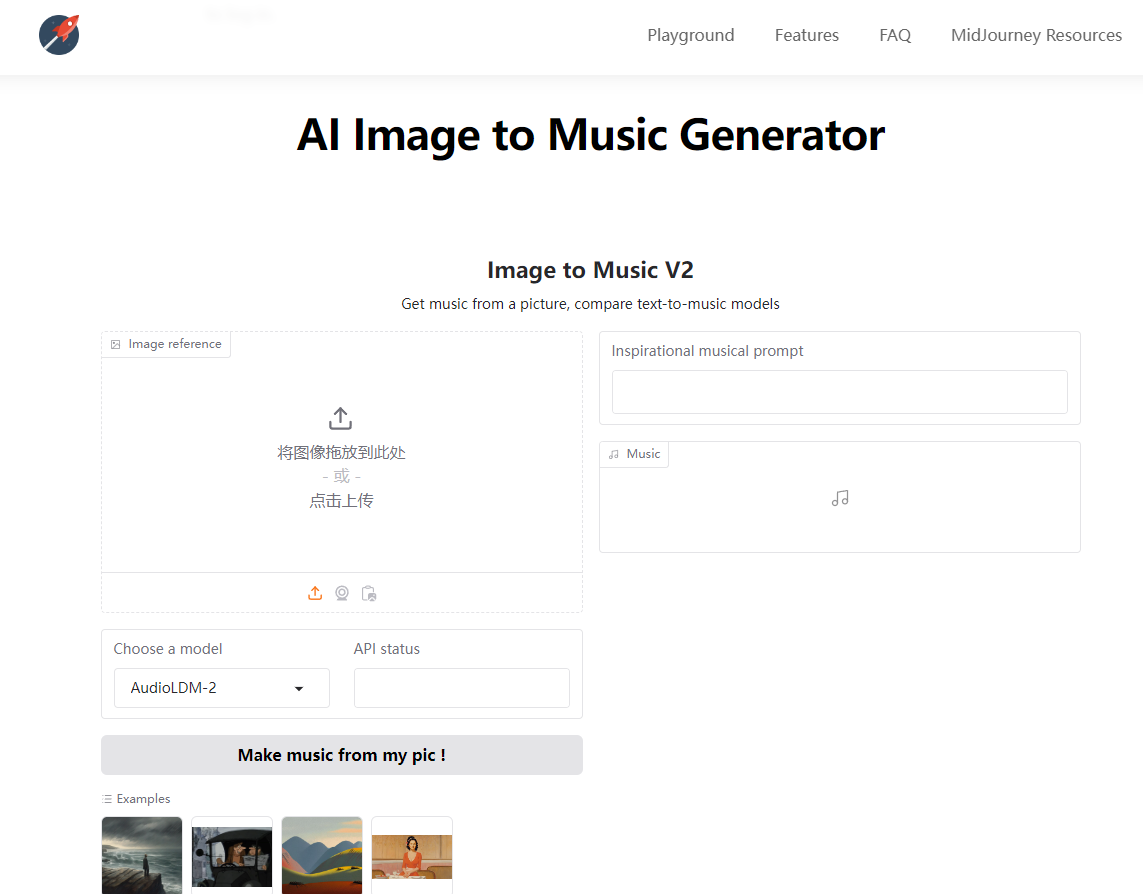Open MidJourney Resources nav link

tap(1036, 35)
